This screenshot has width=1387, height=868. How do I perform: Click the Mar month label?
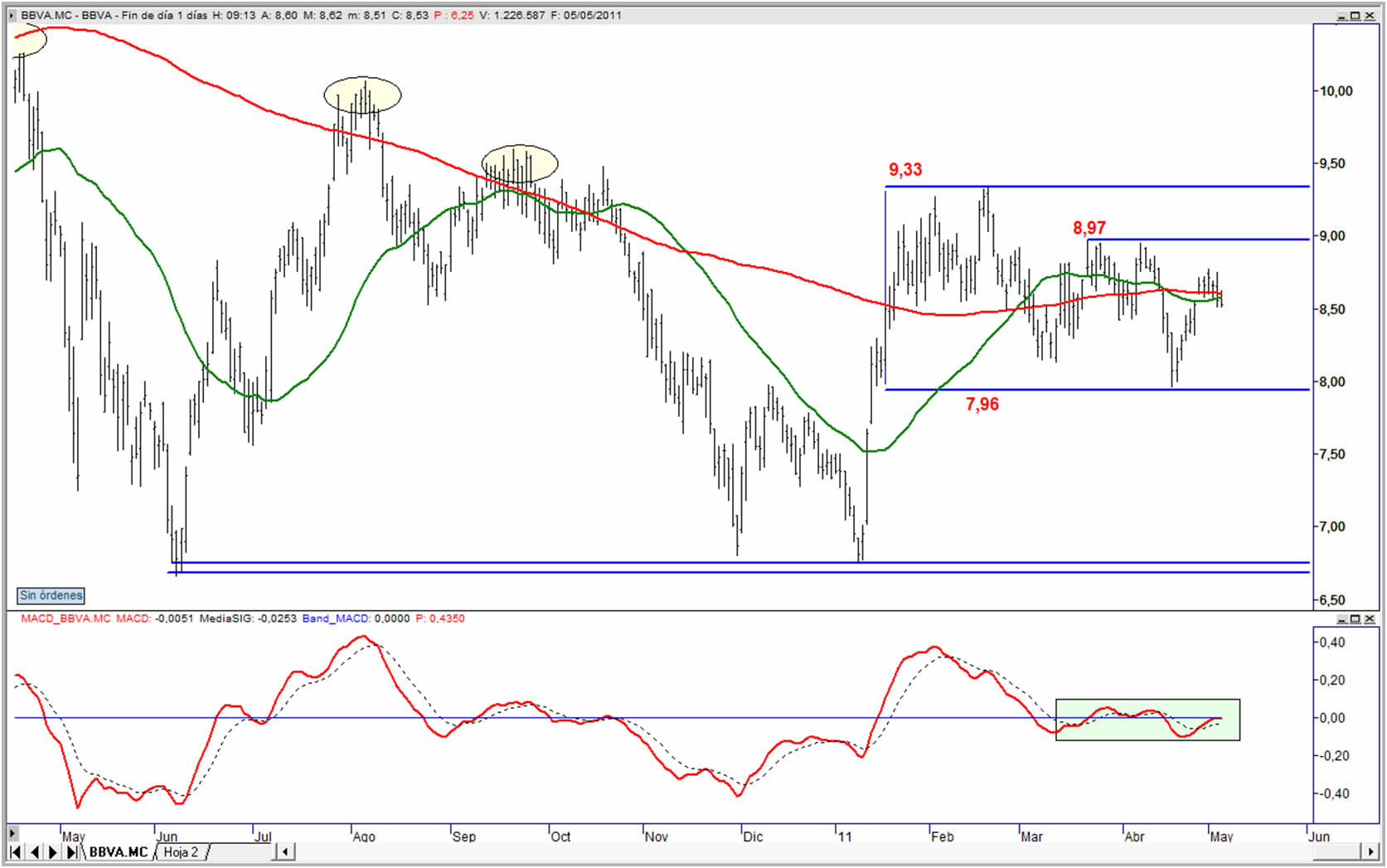(x=1031, y=836)
